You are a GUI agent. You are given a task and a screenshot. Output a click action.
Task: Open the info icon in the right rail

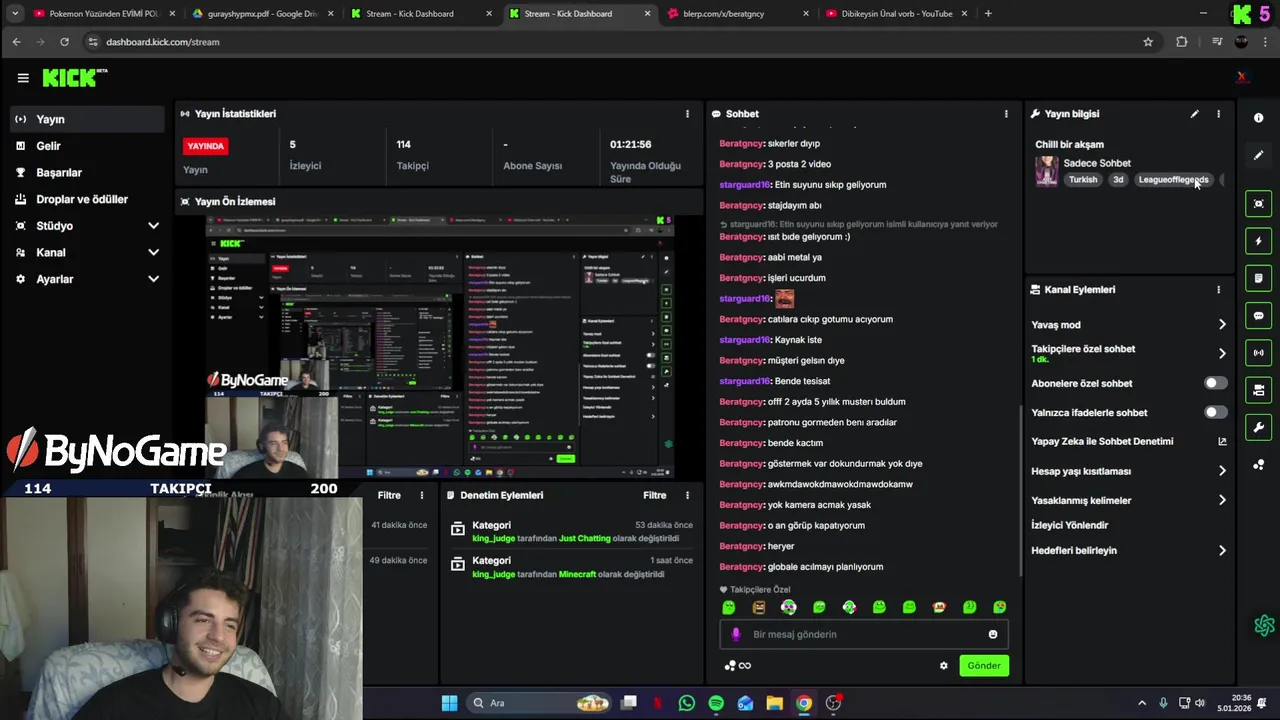tap(1258, 118)
